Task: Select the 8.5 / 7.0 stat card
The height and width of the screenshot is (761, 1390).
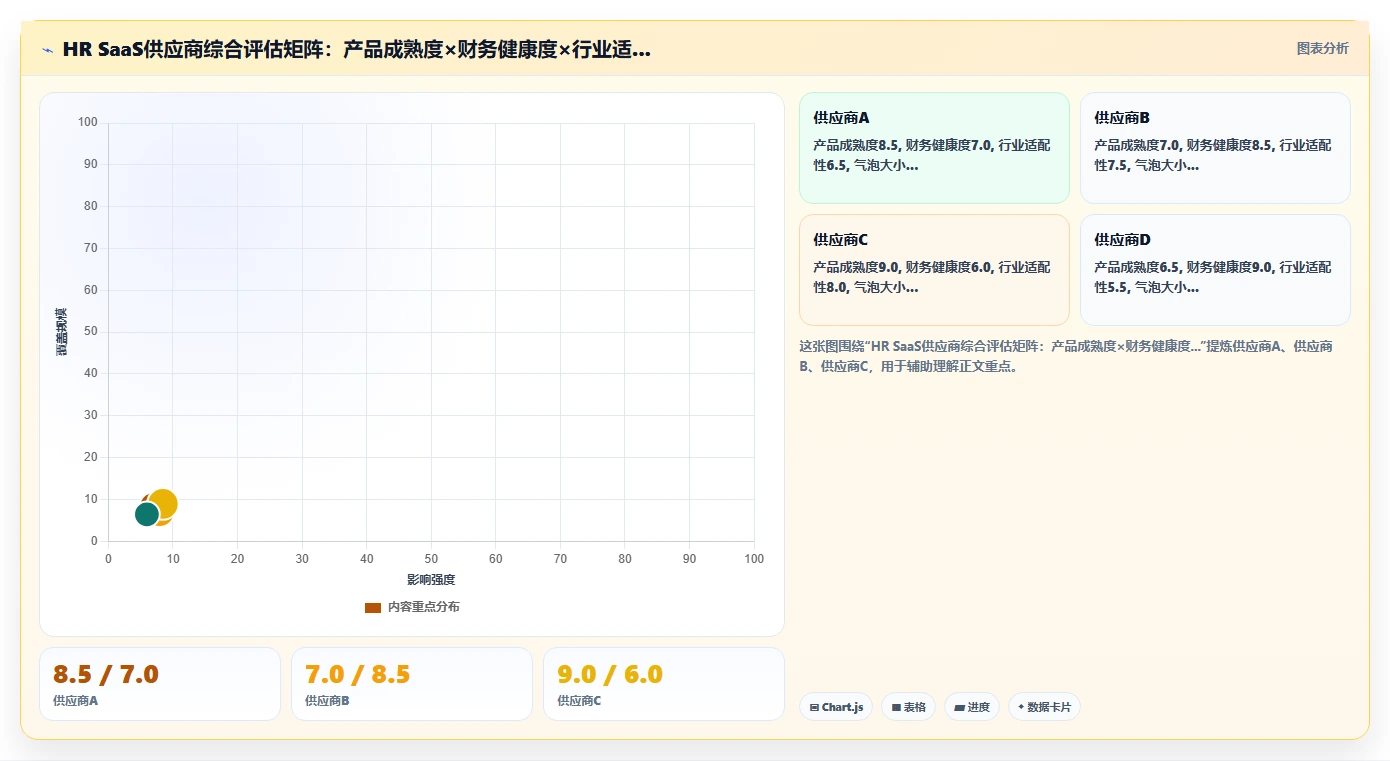Action: click(x=160, y=684)
